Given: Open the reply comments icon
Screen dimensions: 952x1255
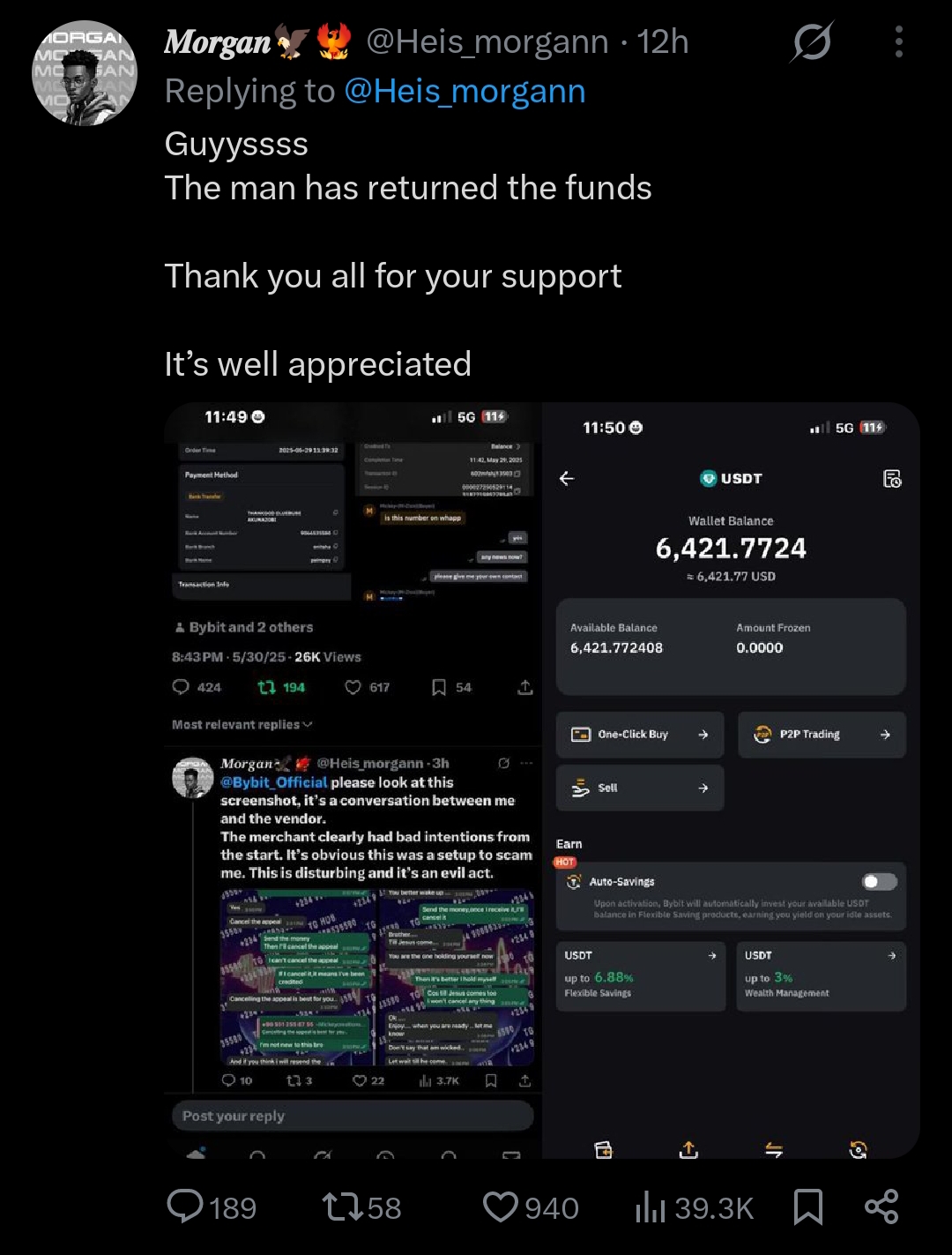Looking at the screenshot, I should coord(185,1206).
